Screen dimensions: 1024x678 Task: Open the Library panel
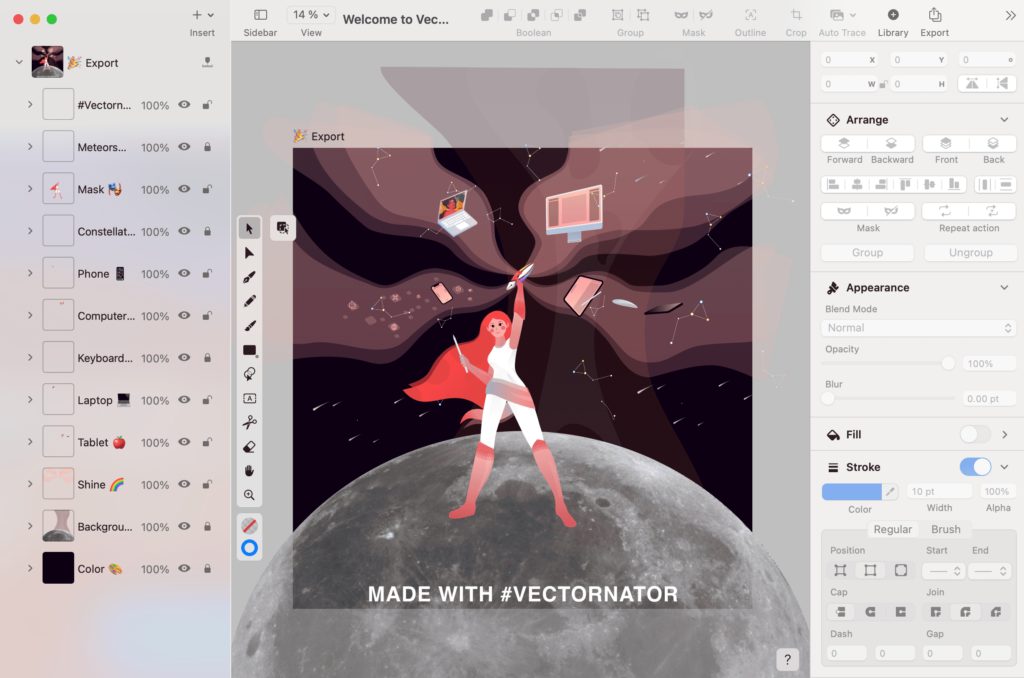(893, 15)
